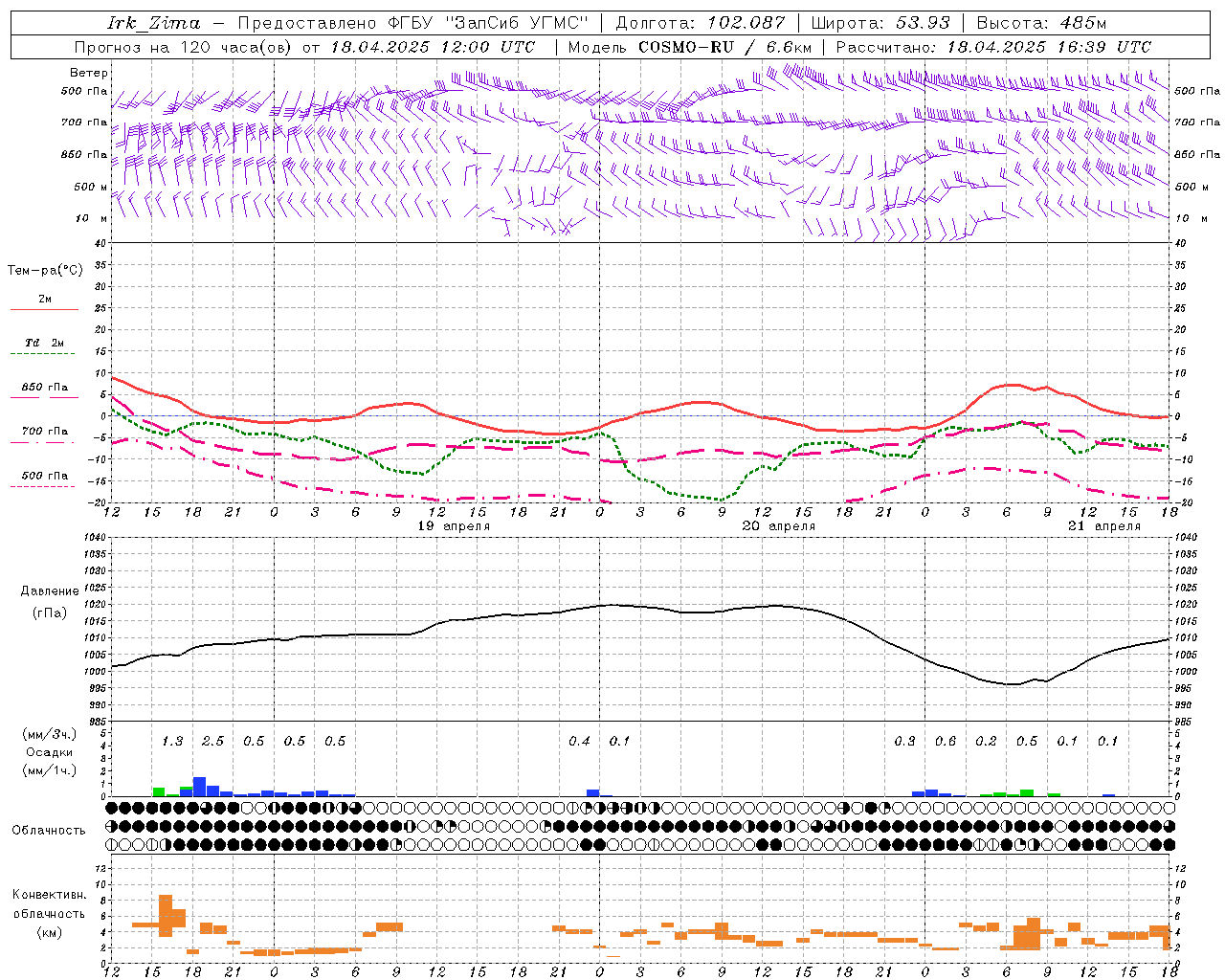Click the "Конвективн." panel label
The image size is (1225, 980).
point(49,895)
